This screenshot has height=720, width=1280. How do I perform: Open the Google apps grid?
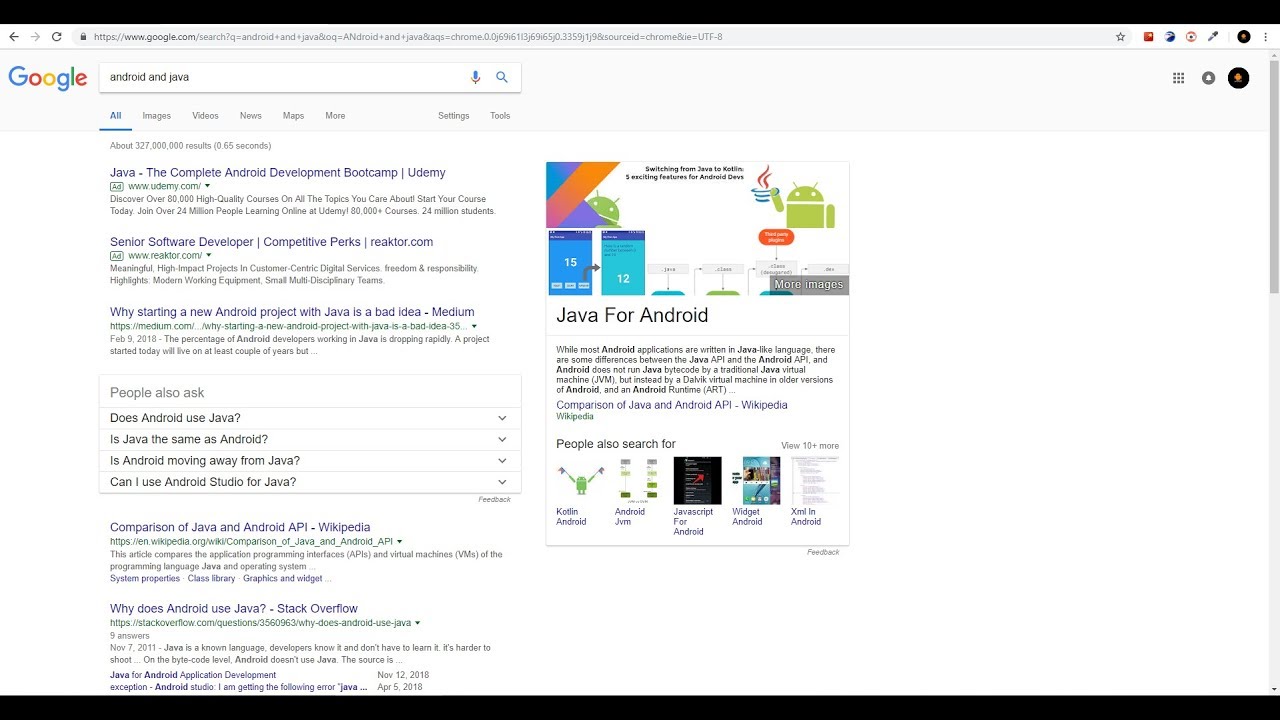(1178, 78)
